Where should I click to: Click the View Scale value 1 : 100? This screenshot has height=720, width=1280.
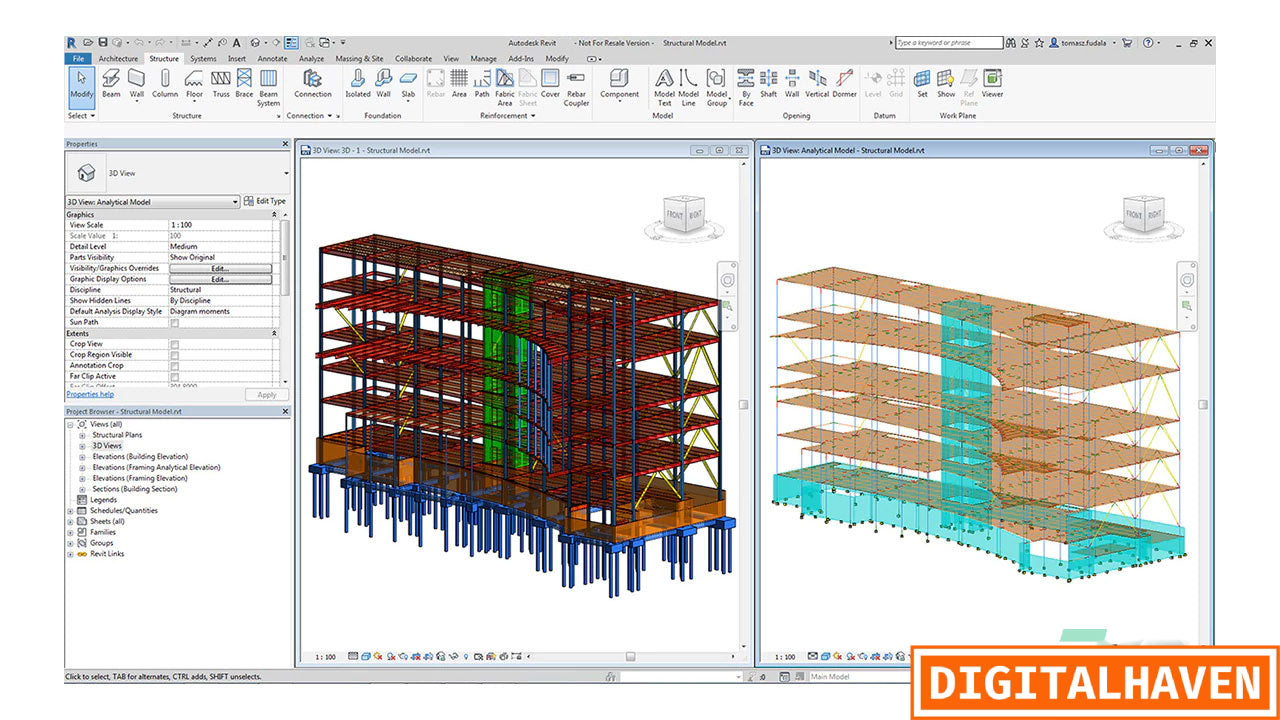point(180,225)
